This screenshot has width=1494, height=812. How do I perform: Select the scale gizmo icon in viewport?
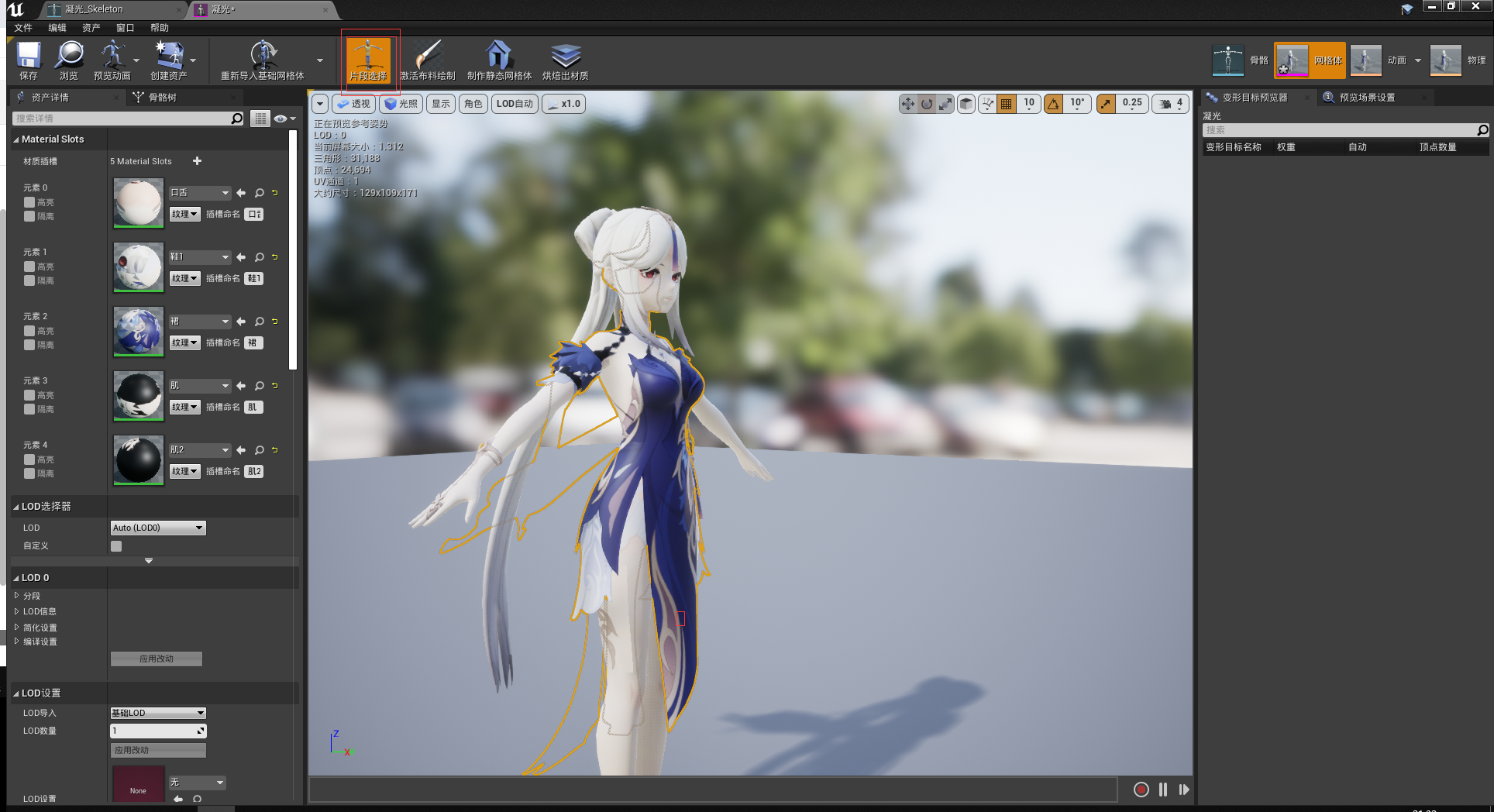pyautogui.click(x=945, y=104)
